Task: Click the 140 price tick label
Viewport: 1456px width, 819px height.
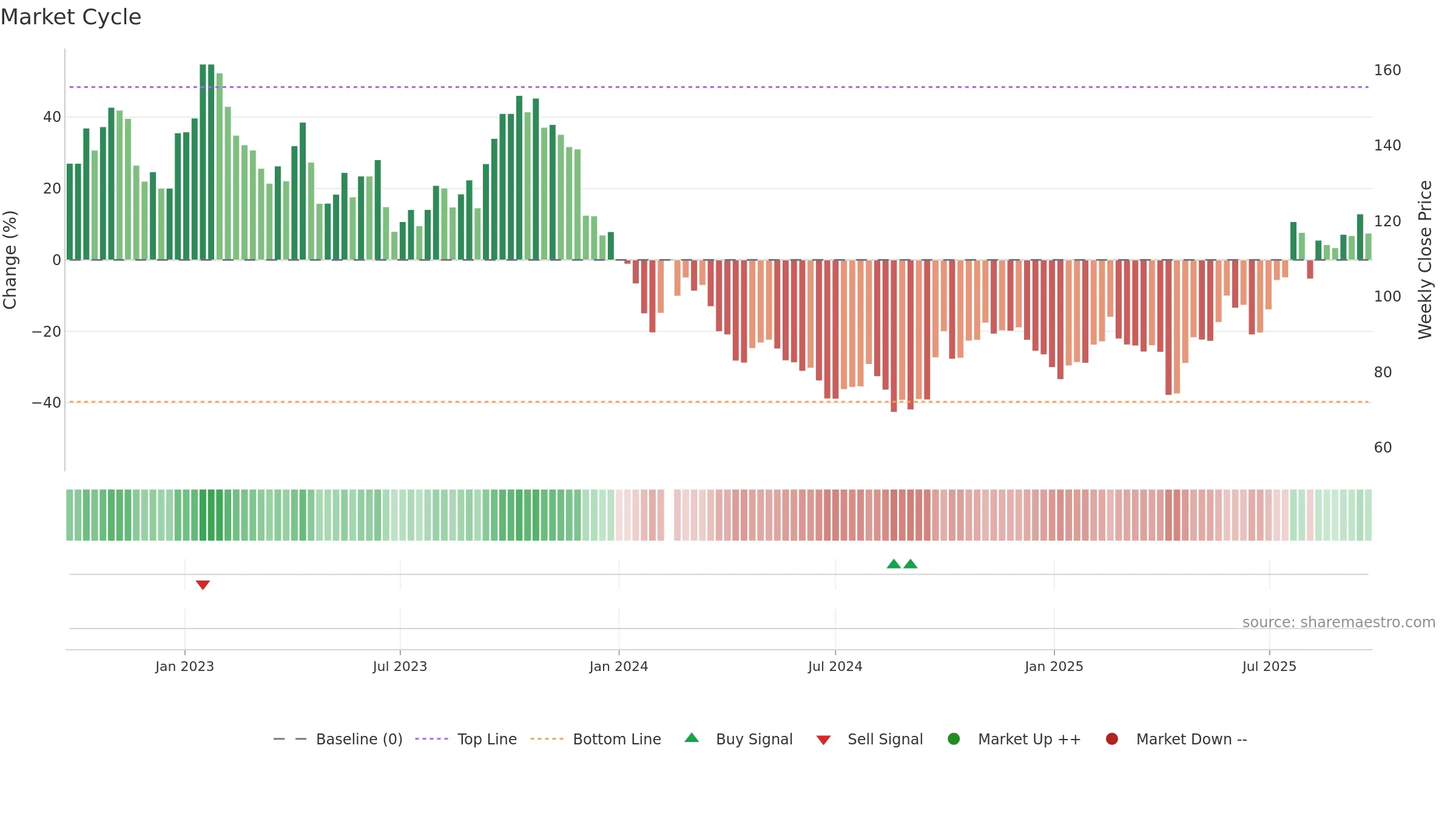Action: point(1387,146)
